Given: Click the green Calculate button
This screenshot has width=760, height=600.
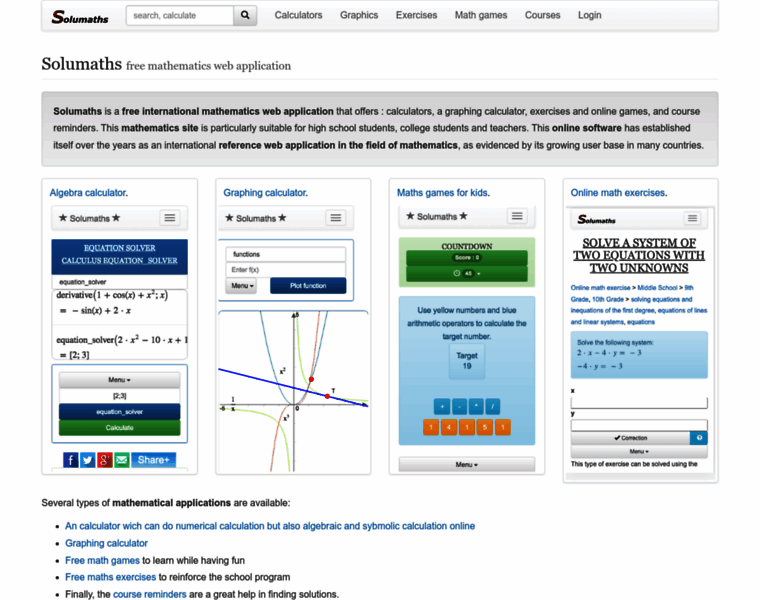Looking at the screenshot, I should [119, 427].
